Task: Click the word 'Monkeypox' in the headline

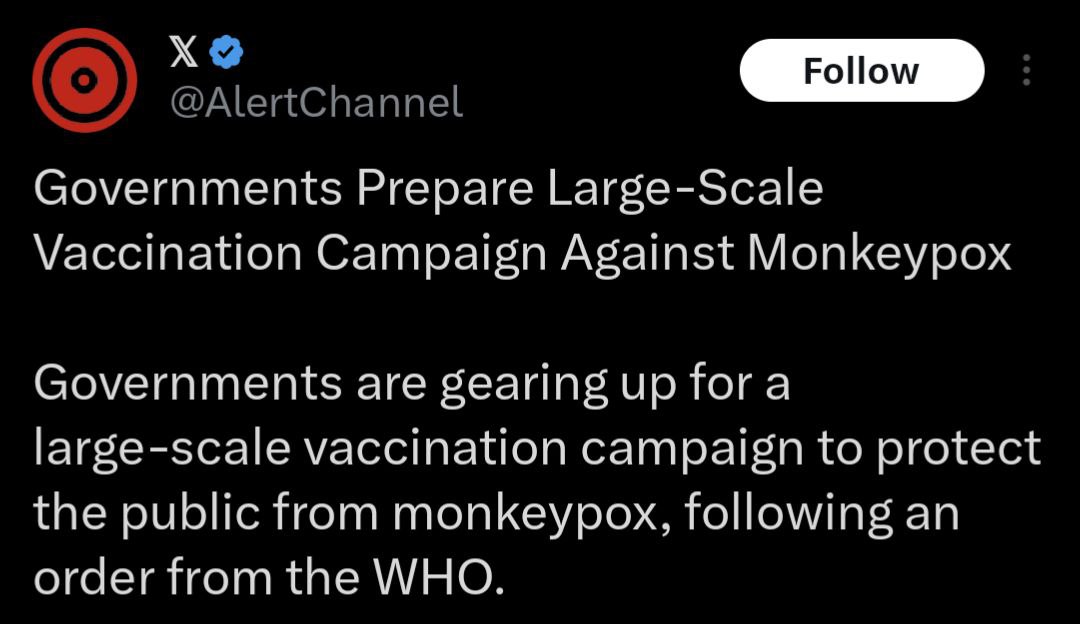Action: point(879,254)
